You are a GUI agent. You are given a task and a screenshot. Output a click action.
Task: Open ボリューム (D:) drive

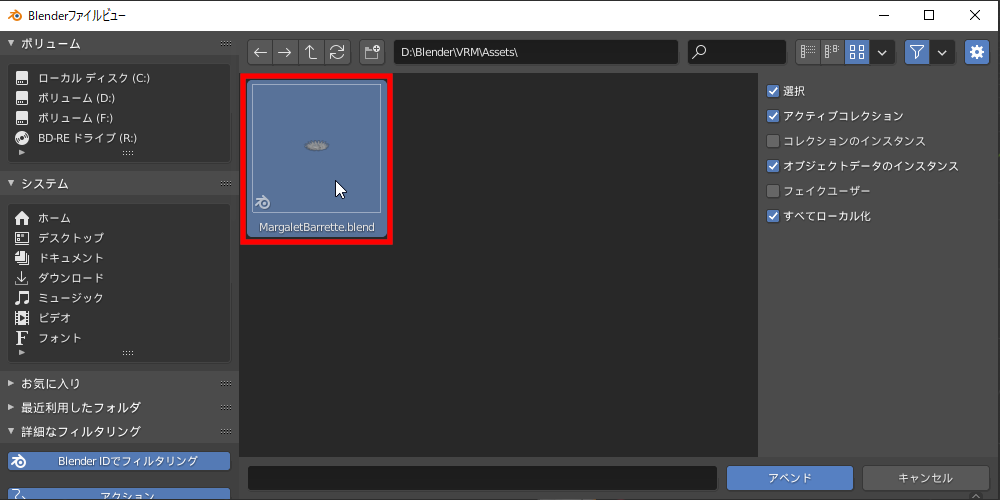tap(119, 98)
